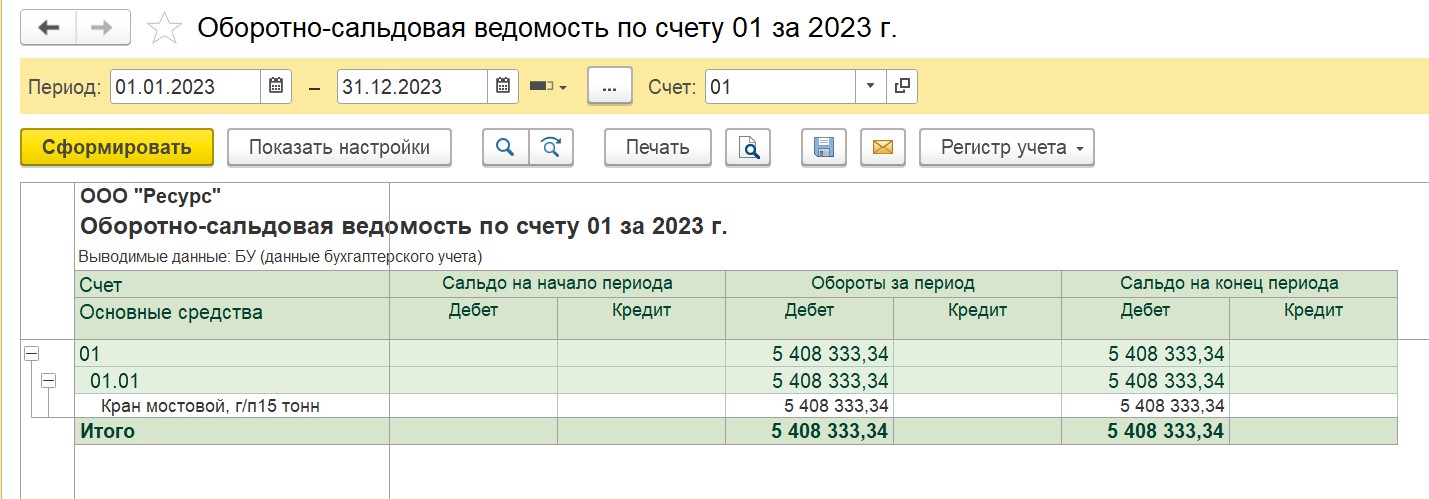Click Показать настройки button
This screenshot has width=1429, height=499.
(x=339, y=147)
